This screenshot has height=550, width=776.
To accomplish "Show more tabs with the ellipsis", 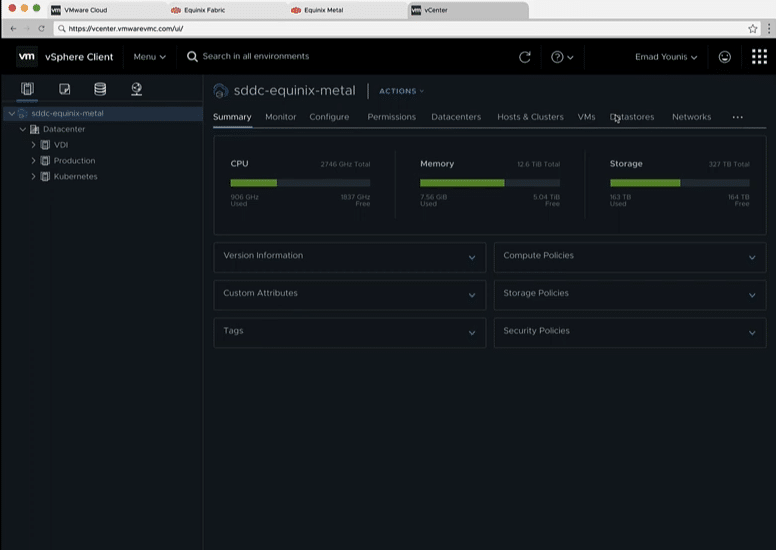I will tap(737, 117).
